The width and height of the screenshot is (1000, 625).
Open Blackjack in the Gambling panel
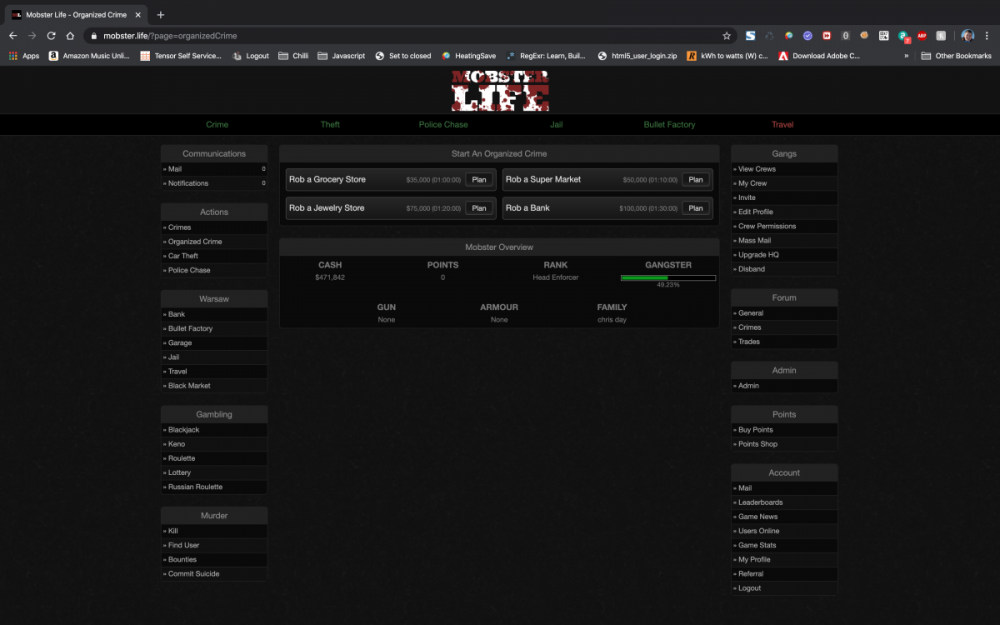(184, 430)
